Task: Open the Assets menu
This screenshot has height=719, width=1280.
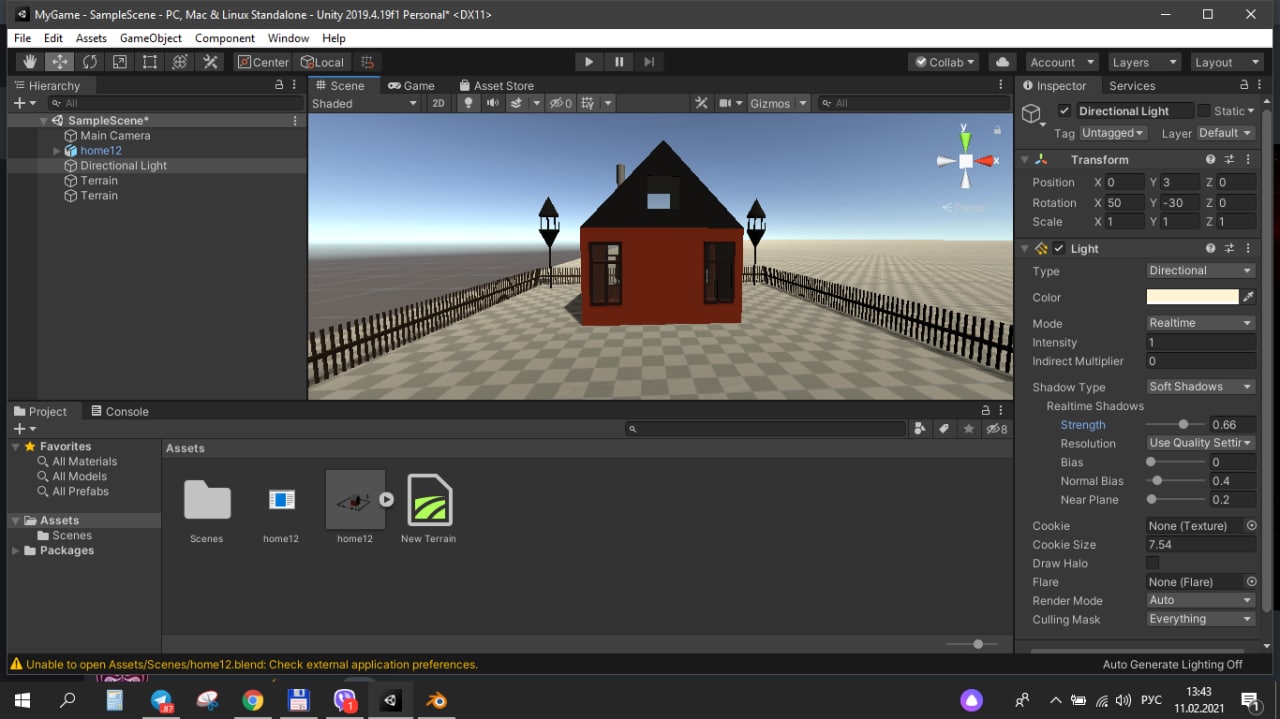Action: coord(91,38)
